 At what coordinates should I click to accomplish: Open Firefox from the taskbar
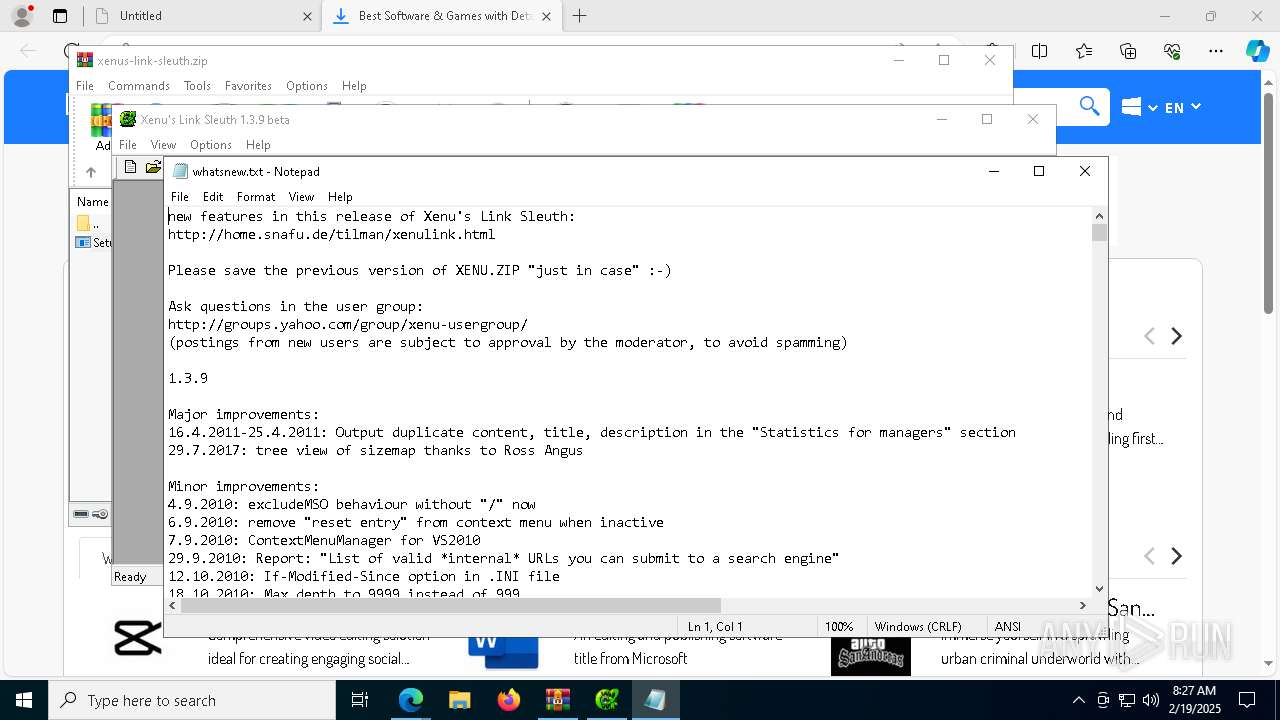click(x=509, y=700)
